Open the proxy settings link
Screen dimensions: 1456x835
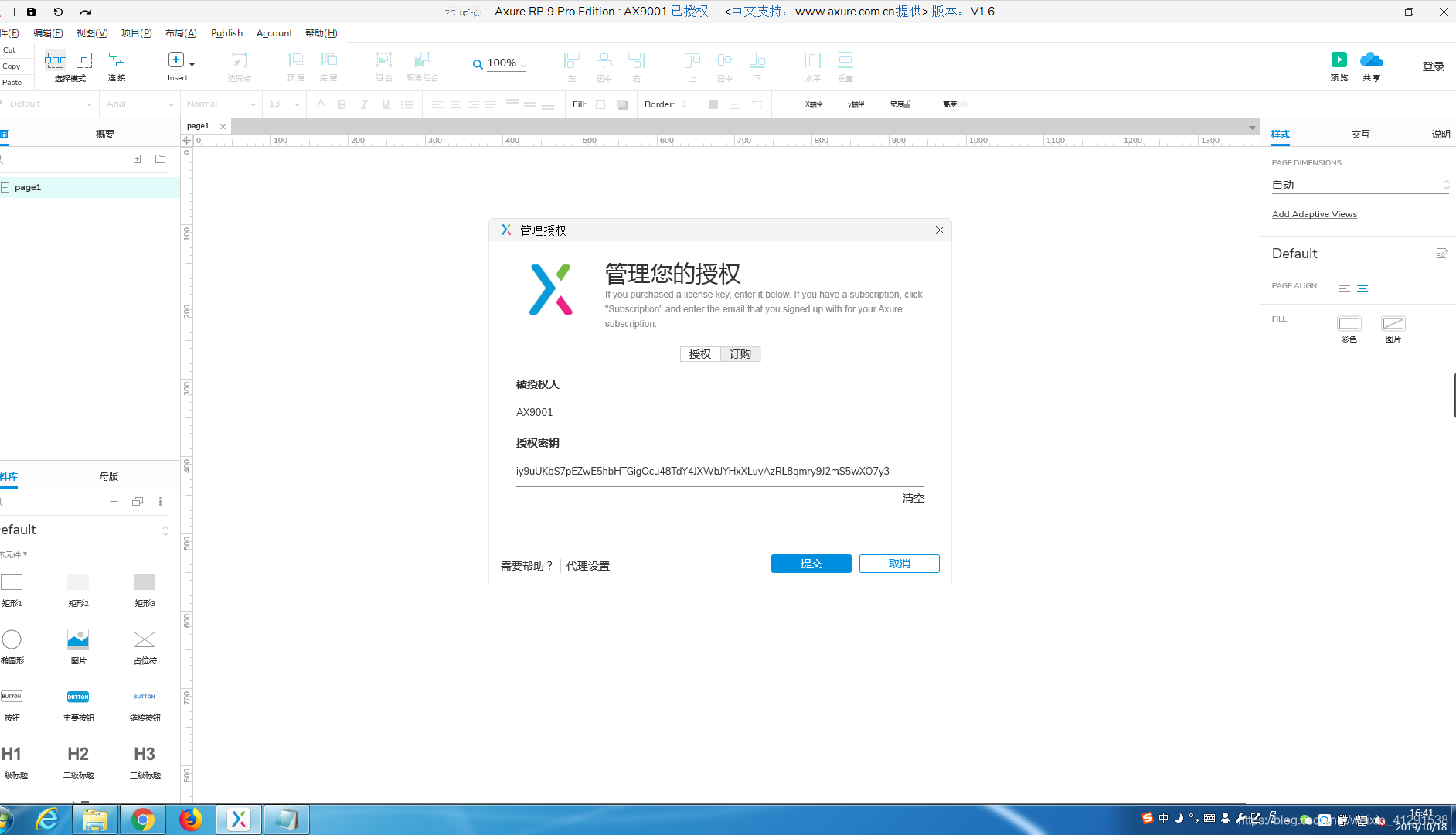pyautogui.click(x=588, y=566)
